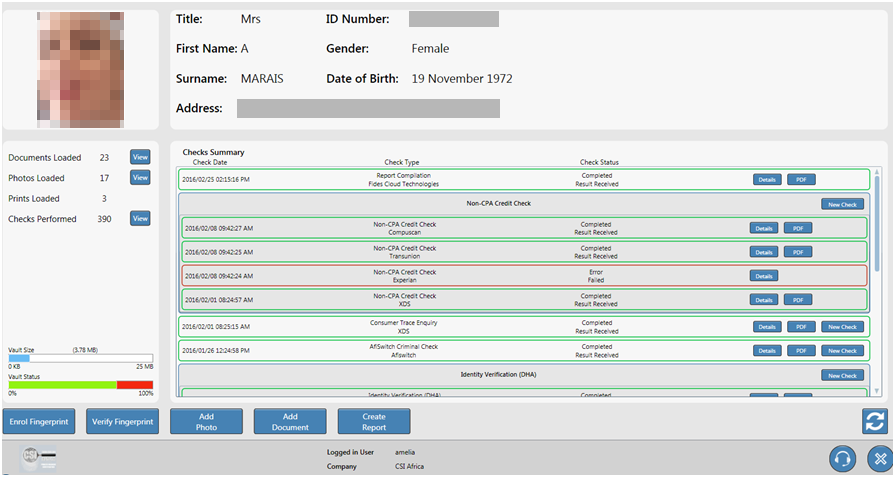Select the Non-CPA Credit Check group header
Viewport: 895px width, 477px height.
tap(498, 203)
